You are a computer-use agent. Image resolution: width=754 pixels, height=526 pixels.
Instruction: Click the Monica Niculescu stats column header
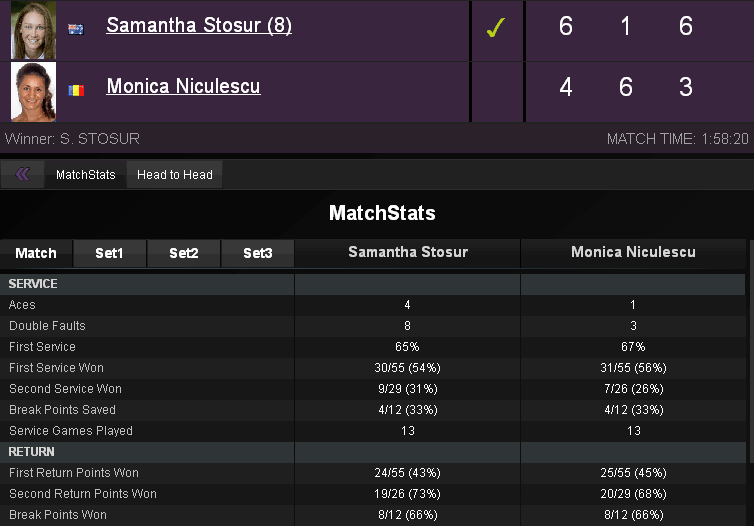point(633,253)
